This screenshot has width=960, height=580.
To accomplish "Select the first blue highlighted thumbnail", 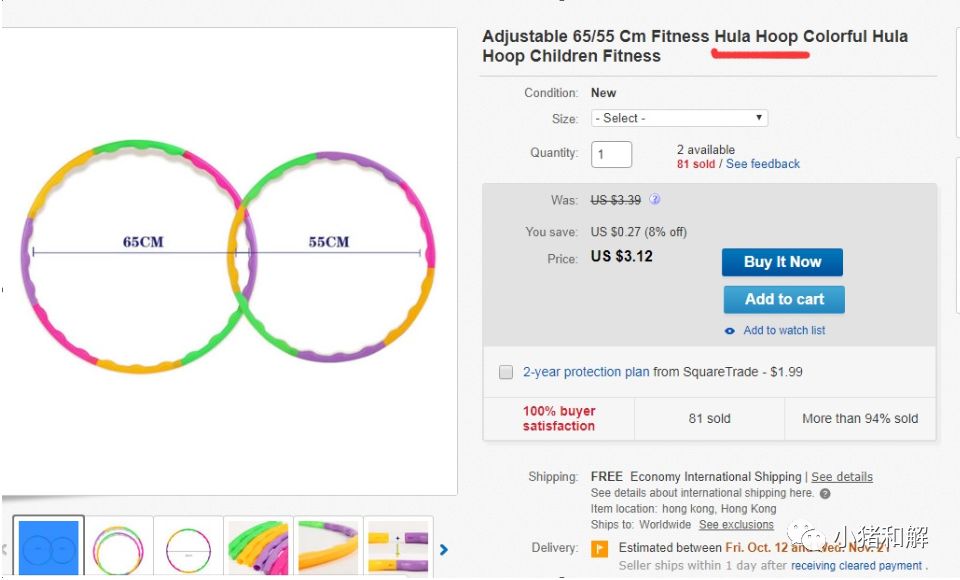I will tap(48, 548).
